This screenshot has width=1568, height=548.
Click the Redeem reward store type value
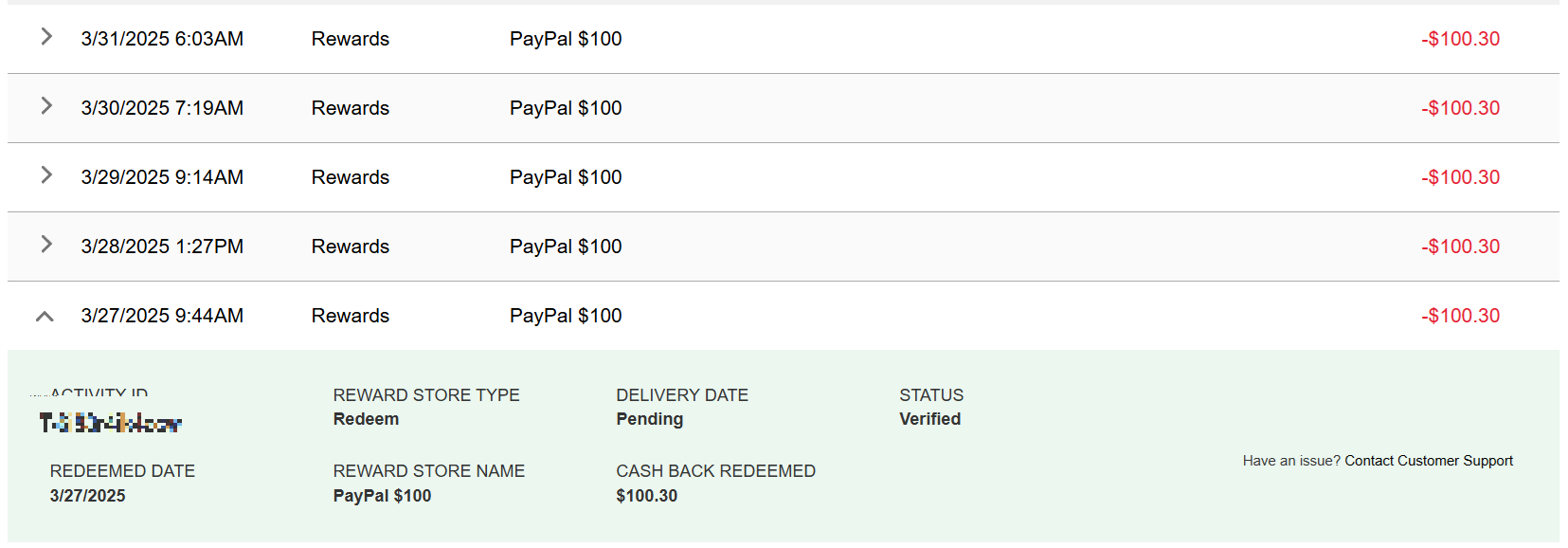point(366,419)
